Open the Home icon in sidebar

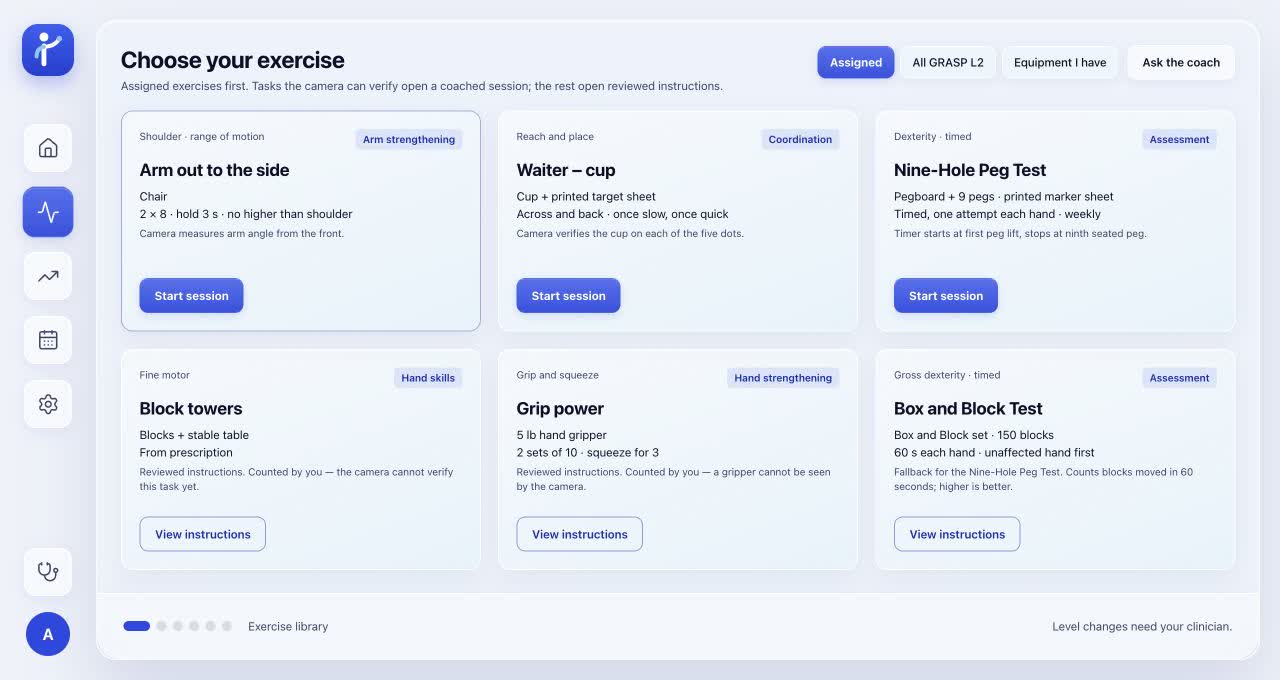(48, 148)
